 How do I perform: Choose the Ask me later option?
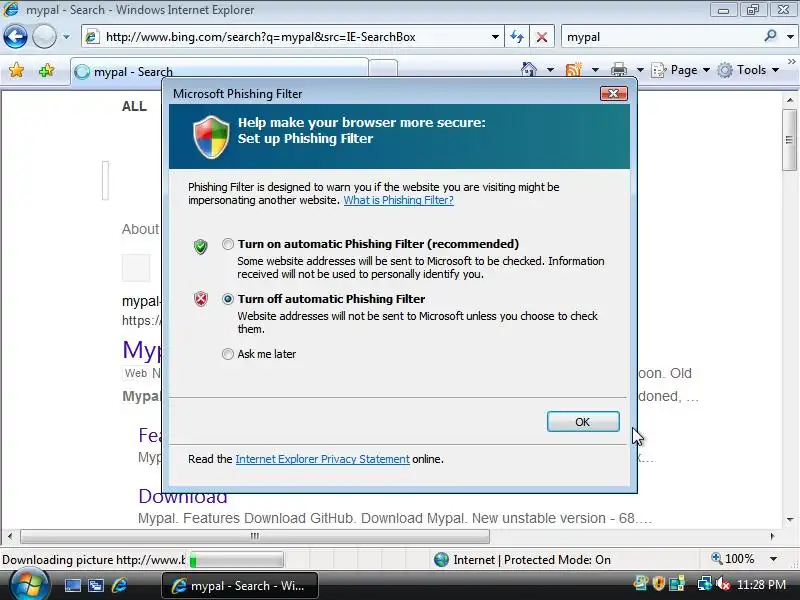228,354
